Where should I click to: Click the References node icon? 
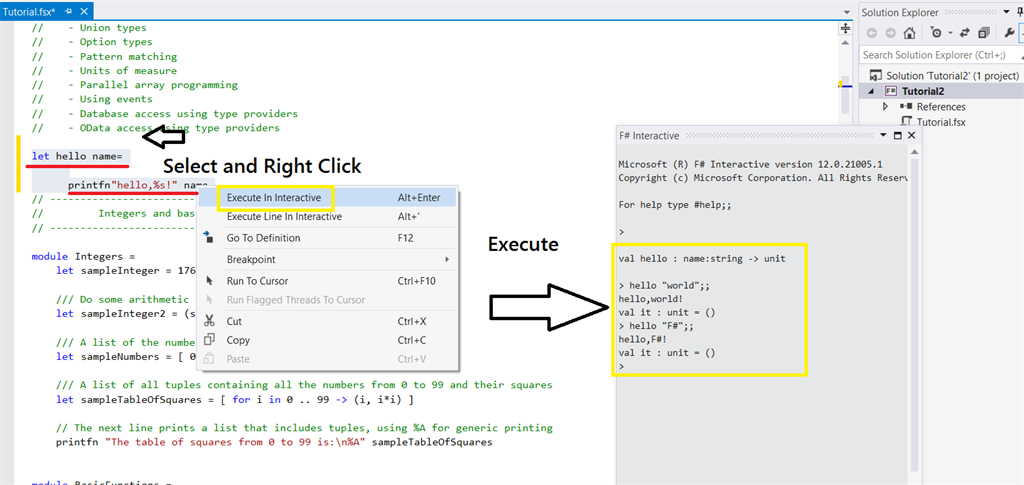(x=906, y=106)
